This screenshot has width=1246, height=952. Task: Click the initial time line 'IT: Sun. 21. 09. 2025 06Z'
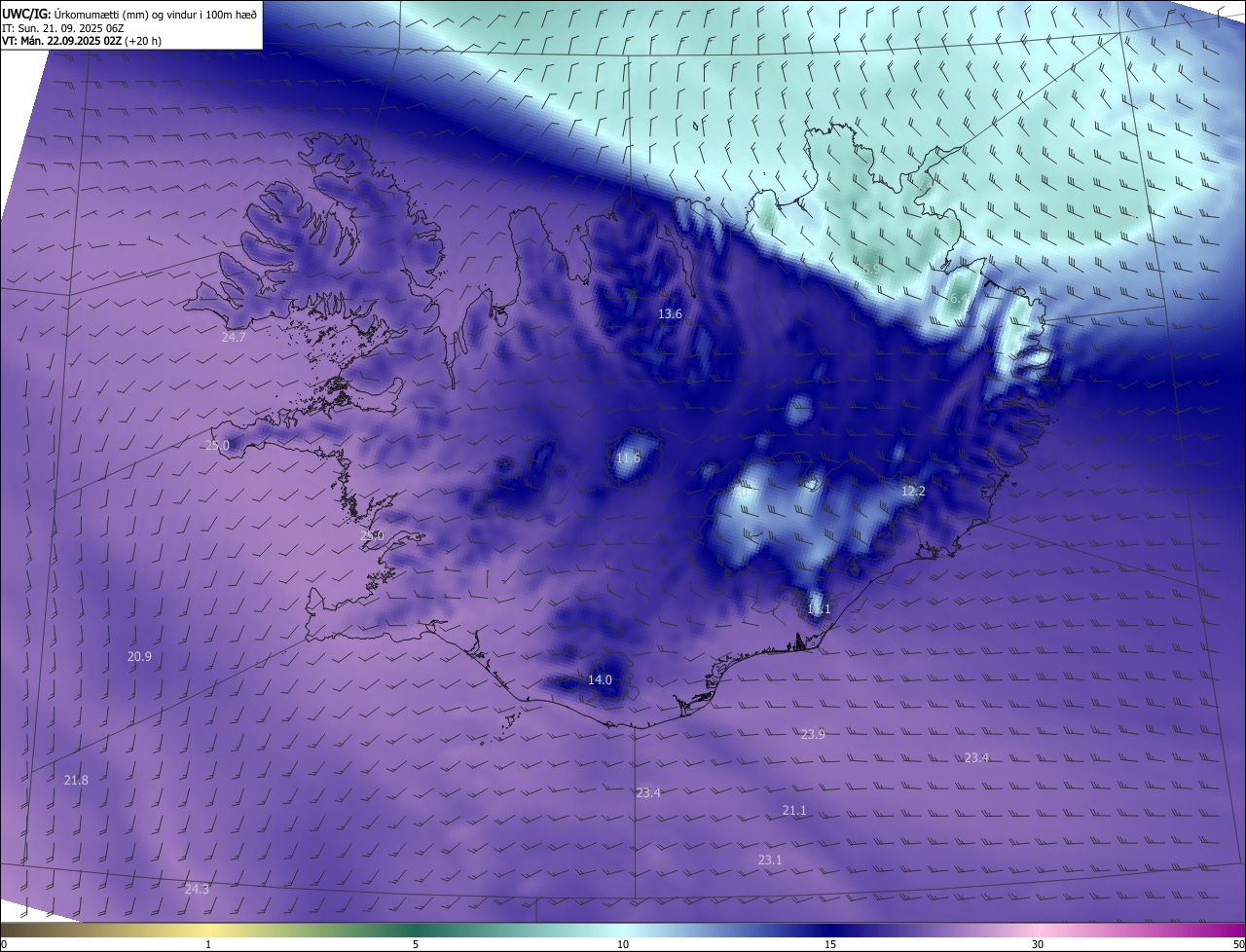62,28
